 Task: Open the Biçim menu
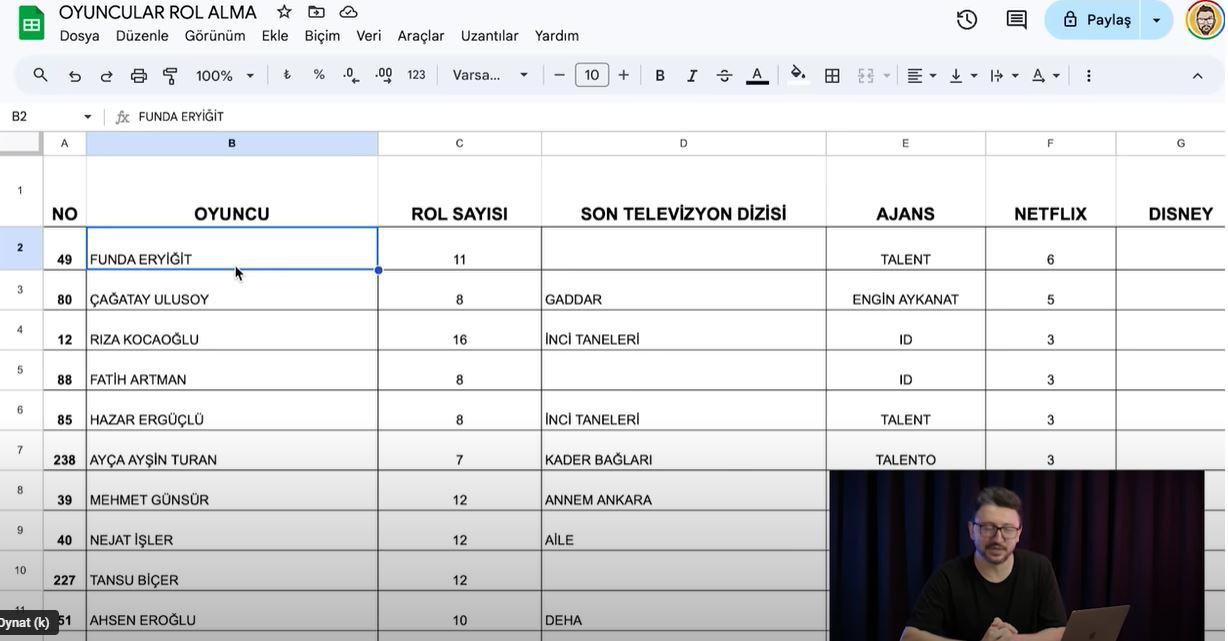click(x=322, y=36)
